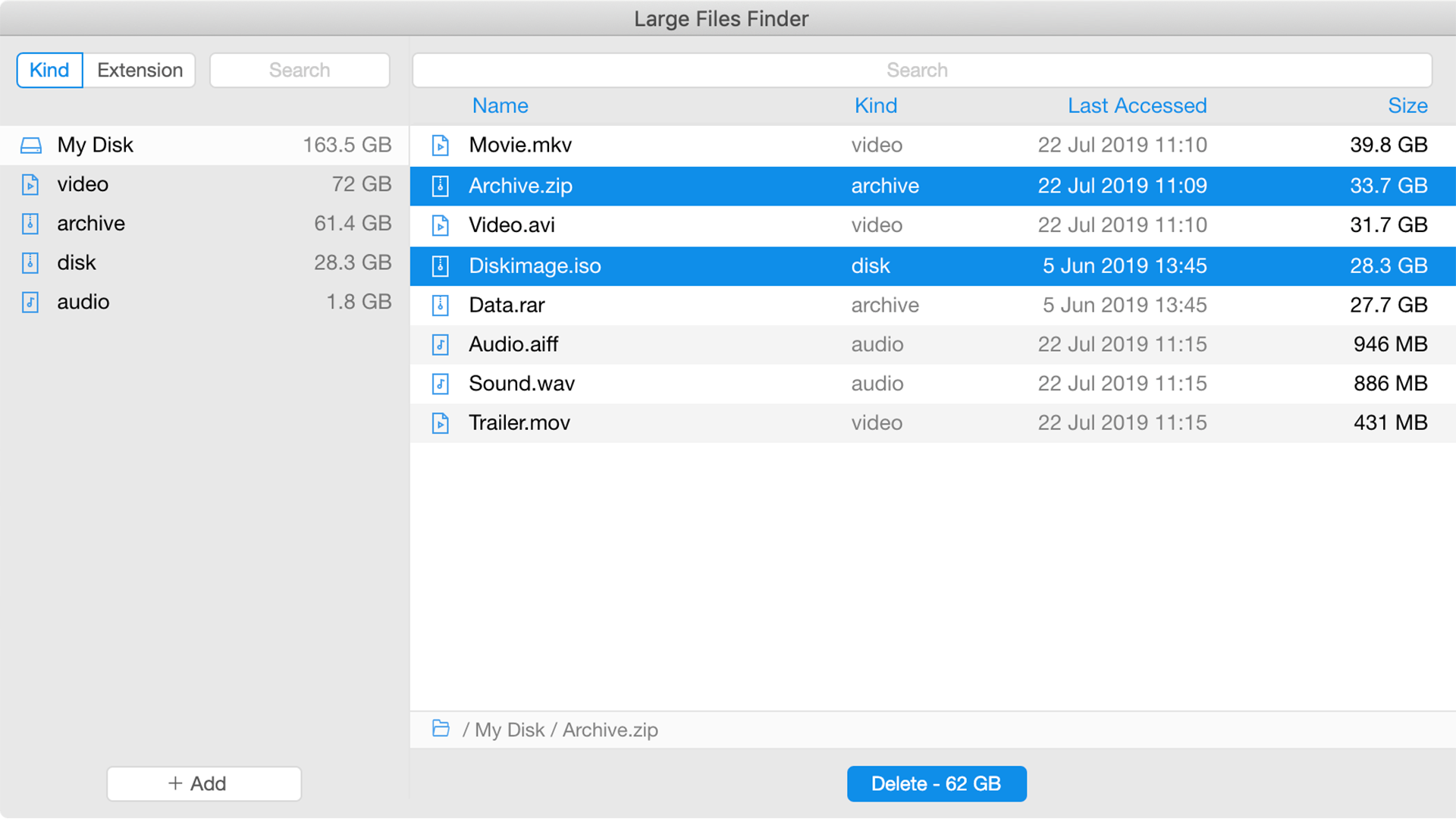The width and height of the screenshot is (1456, 819).
Task: Sort the list by Kind
Action: [x=875, y=105]
